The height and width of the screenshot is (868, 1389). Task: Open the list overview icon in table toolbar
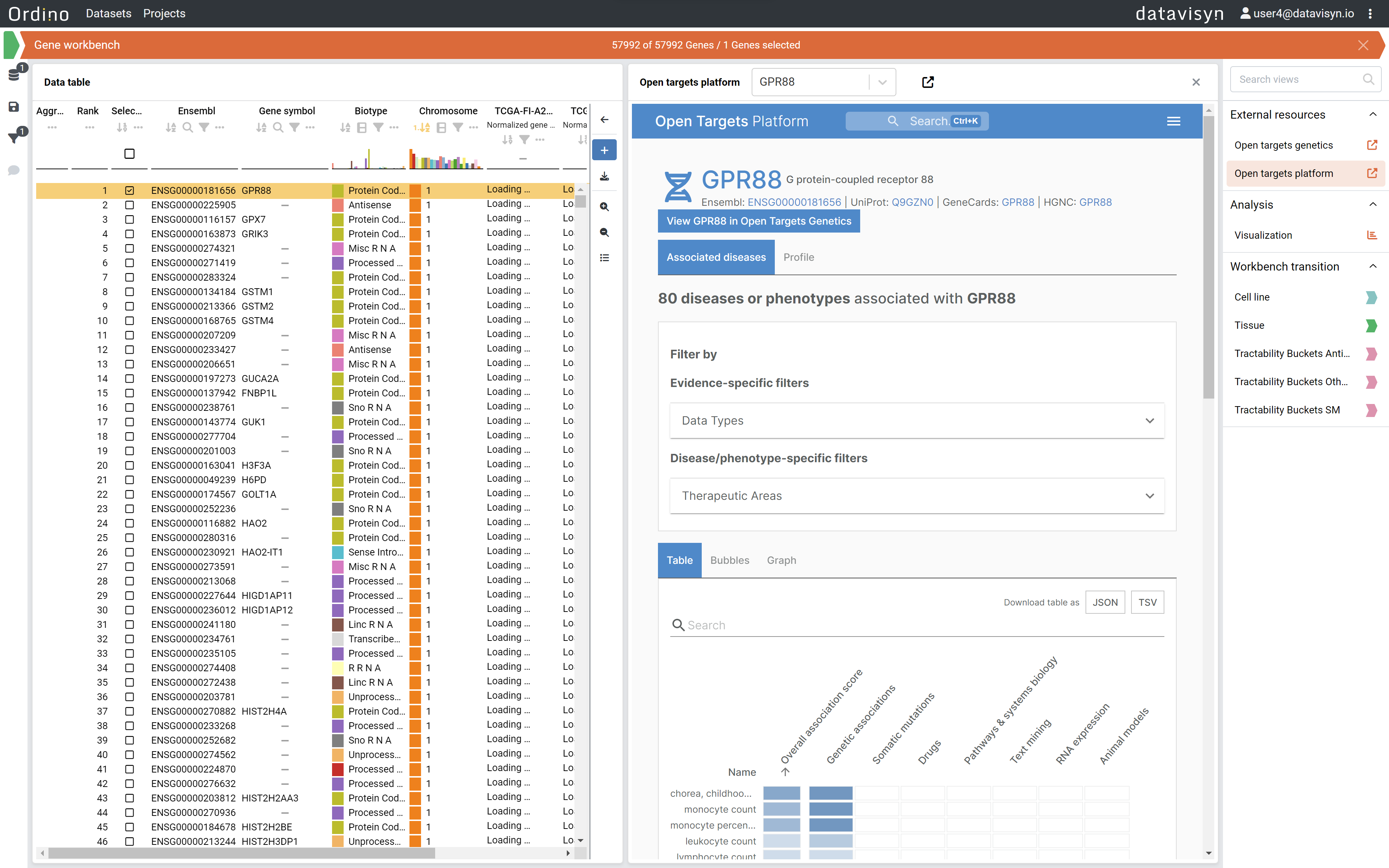click(604, 258)
